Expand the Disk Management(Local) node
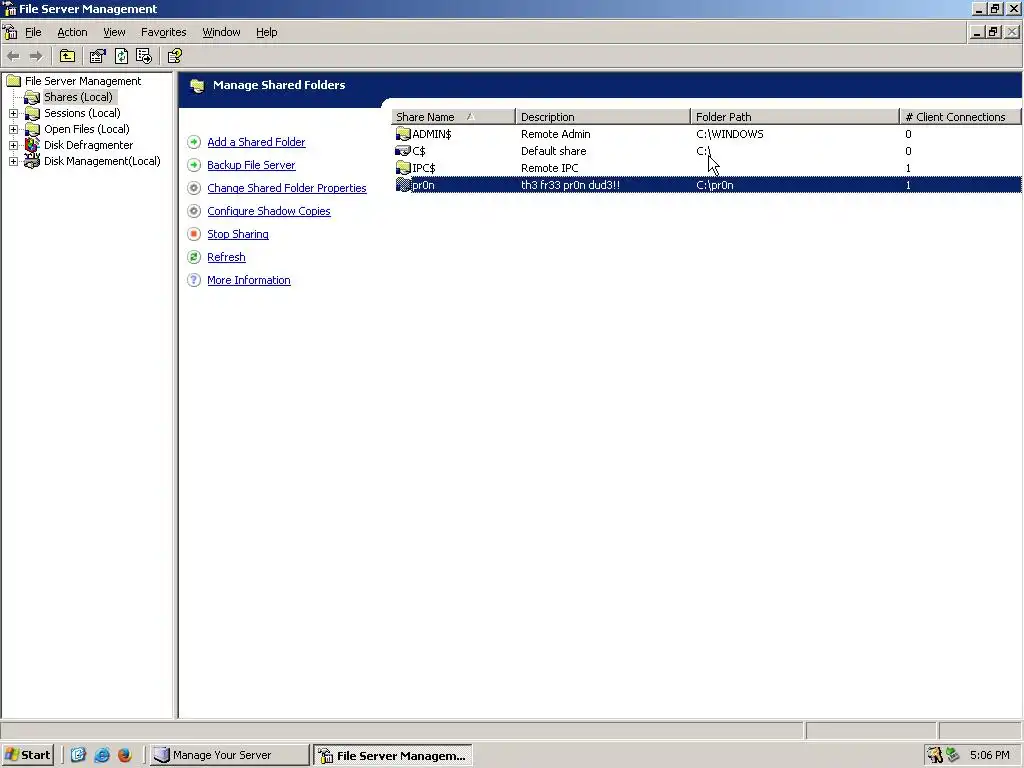This screenshot has height=768, width=1024. (x=13, y=161)
